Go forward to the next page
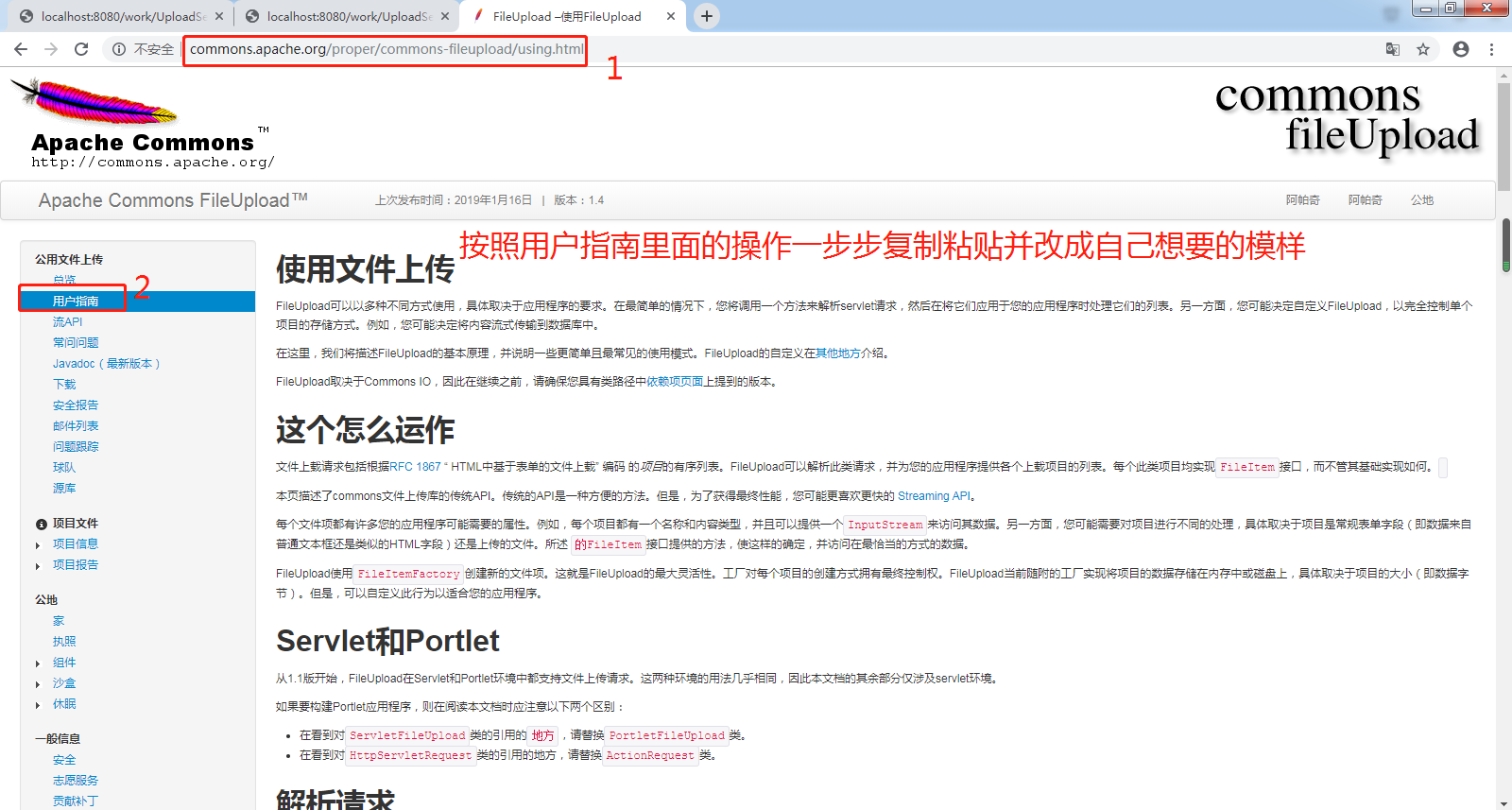 click(51, 49)
